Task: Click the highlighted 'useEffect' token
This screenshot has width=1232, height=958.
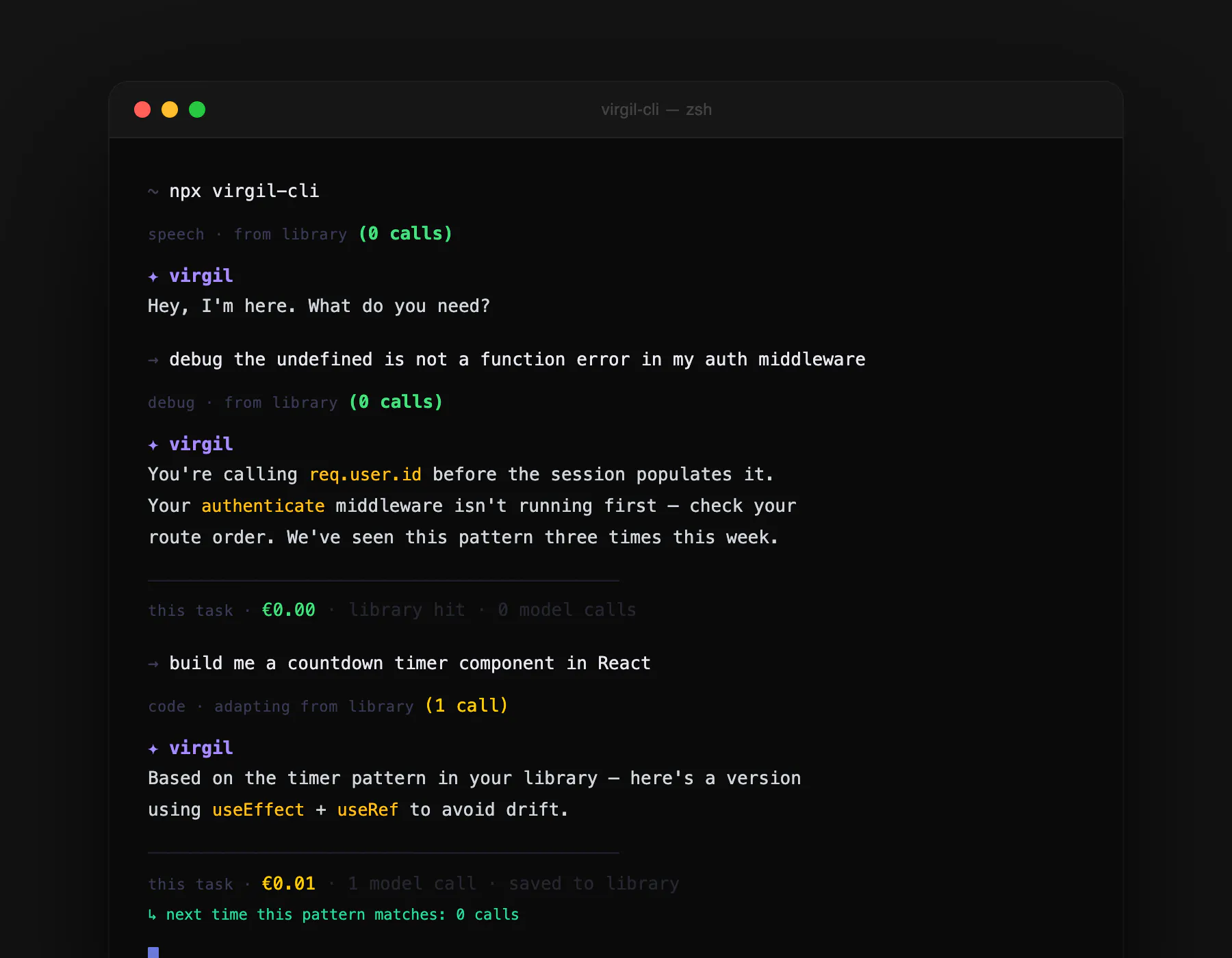Action: click(x=258, y=810)
